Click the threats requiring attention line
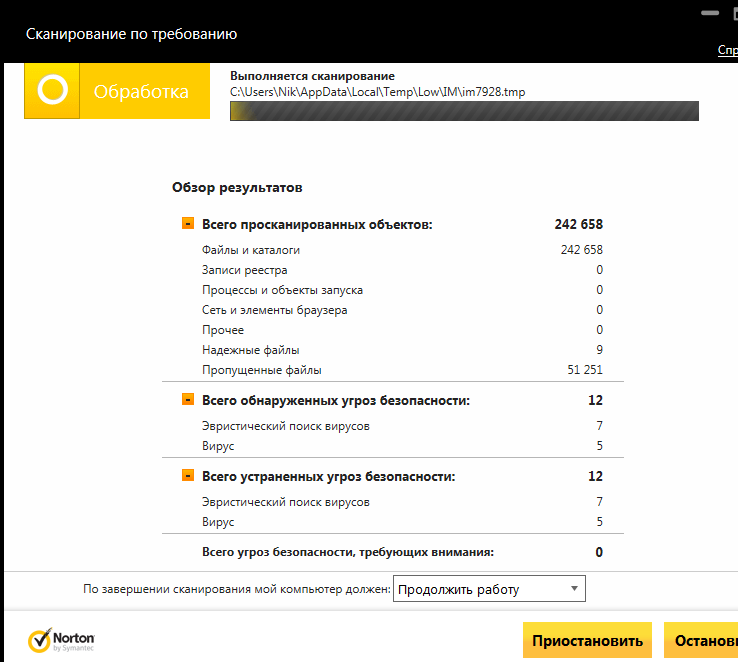Viewport: 738px width, 662px height. click(402, 552)
